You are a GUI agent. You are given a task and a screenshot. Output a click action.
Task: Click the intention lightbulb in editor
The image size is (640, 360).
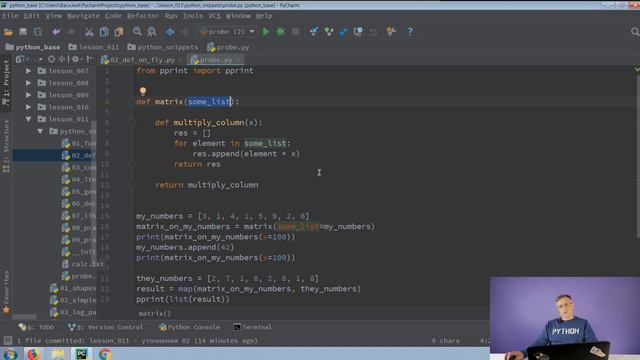click(x=142, y=91)
